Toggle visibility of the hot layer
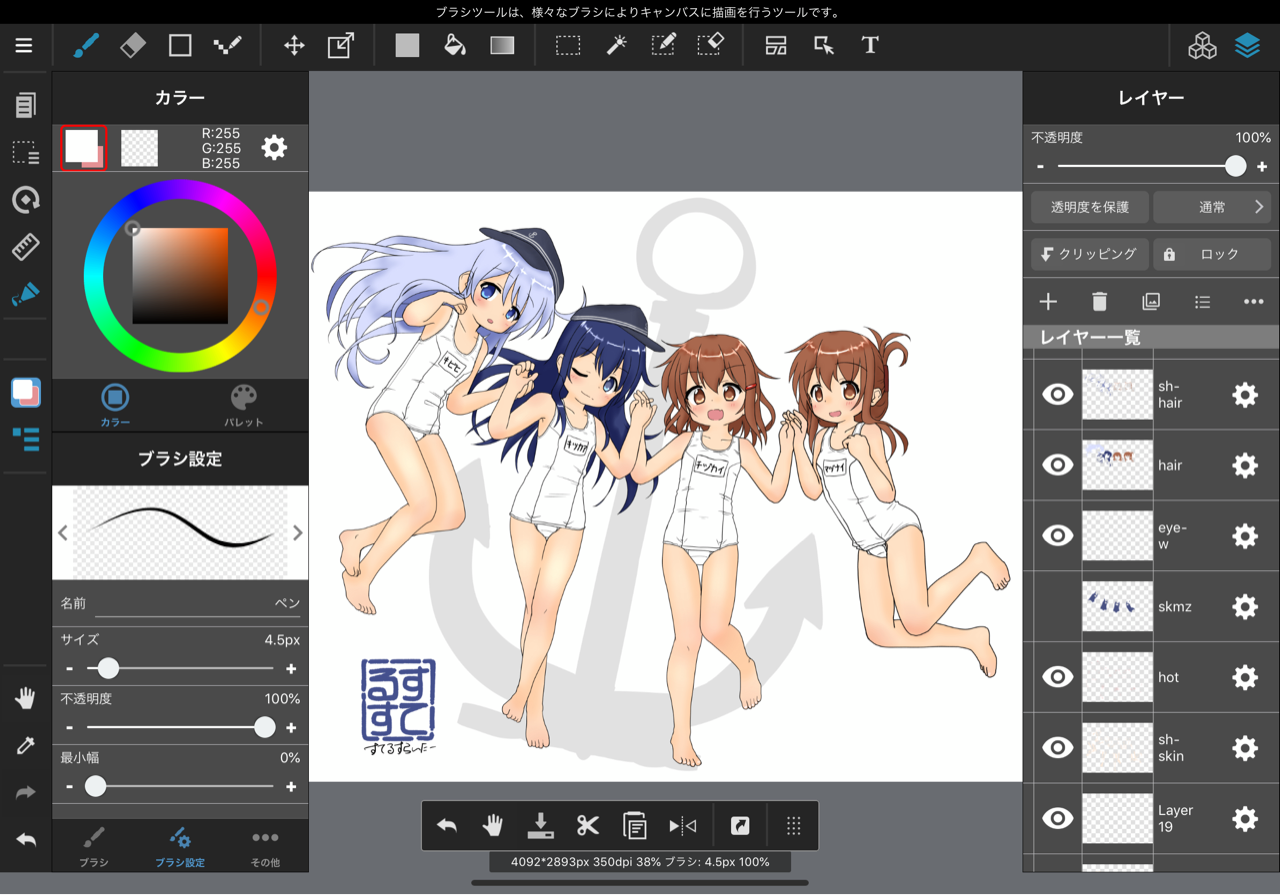1280x895 pixels. click(x=1057, y=677)
